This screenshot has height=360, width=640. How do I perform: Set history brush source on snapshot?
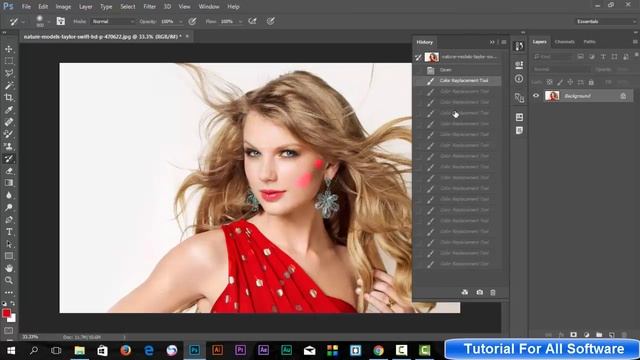418,57
